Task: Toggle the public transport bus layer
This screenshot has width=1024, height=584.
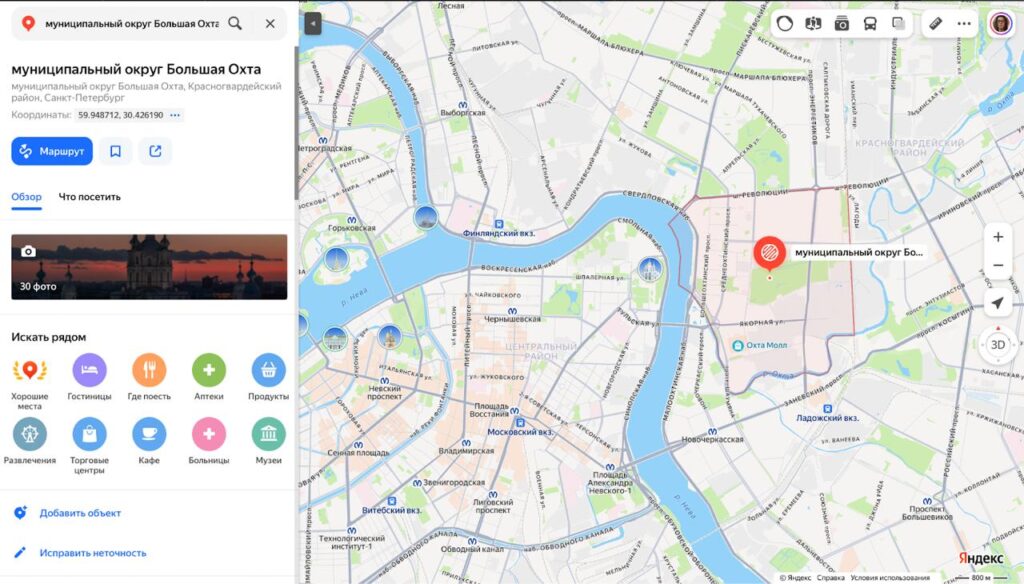Action: pyautogui.click(x=870, y=24)
